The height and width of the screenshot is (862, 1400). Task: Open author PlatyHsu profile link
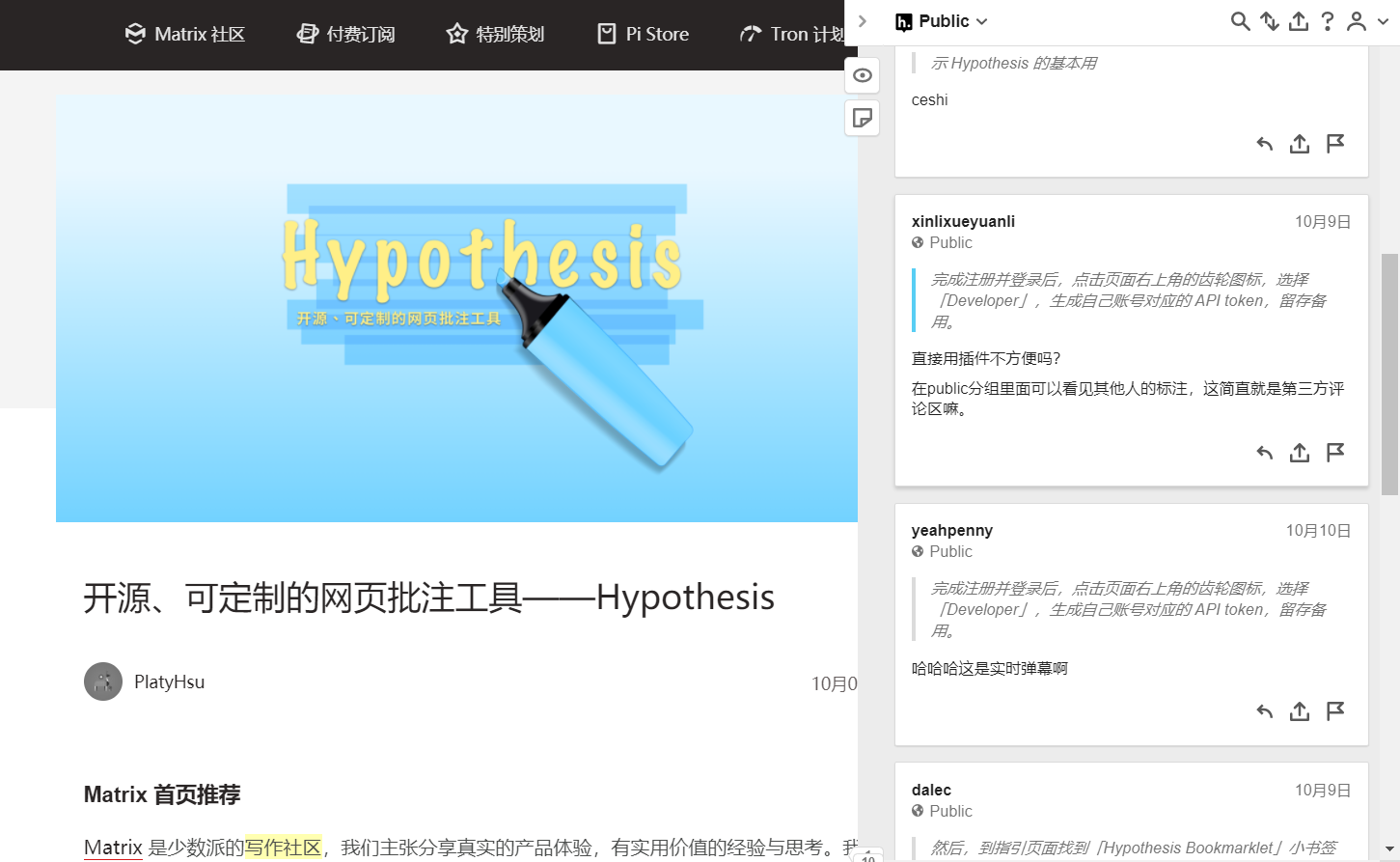click(169, 681)
